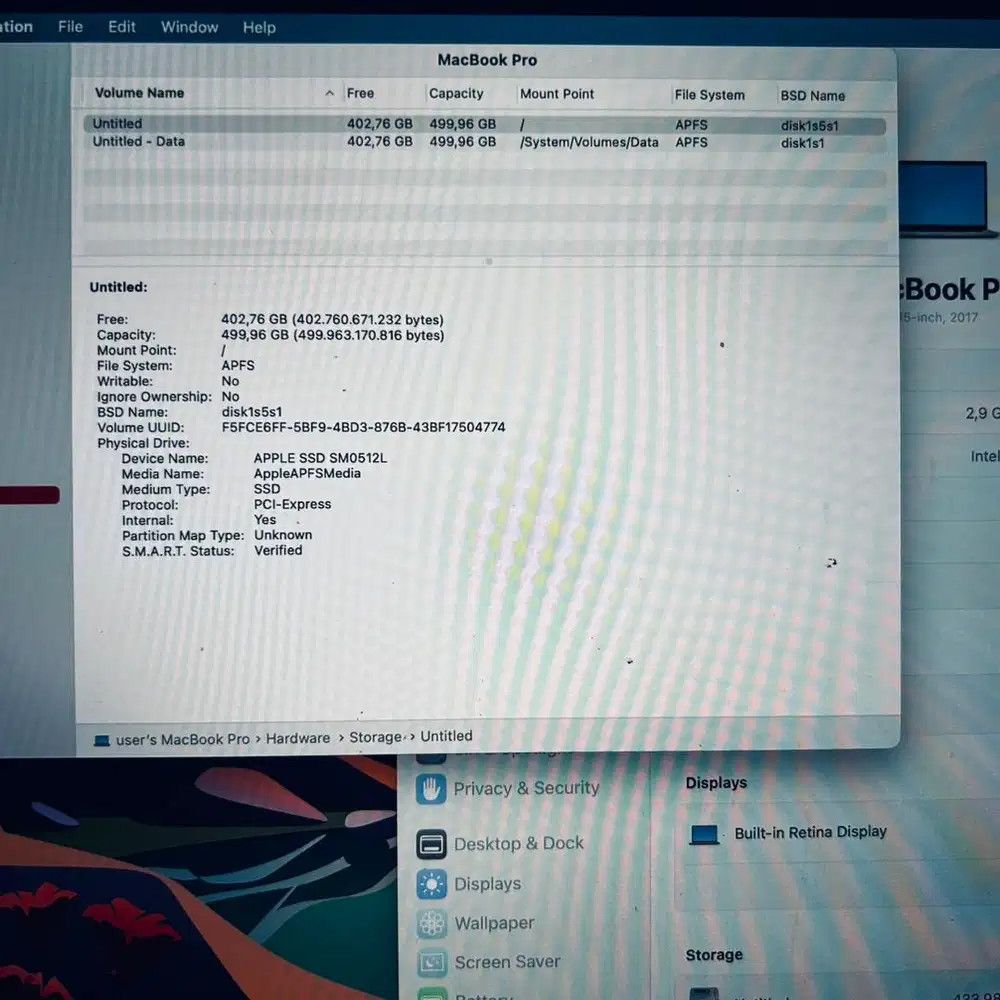Click the S.M.A.R.T. Status Verified value
The height and width of the screenshot is (1000, 1000).
point(278,550)
